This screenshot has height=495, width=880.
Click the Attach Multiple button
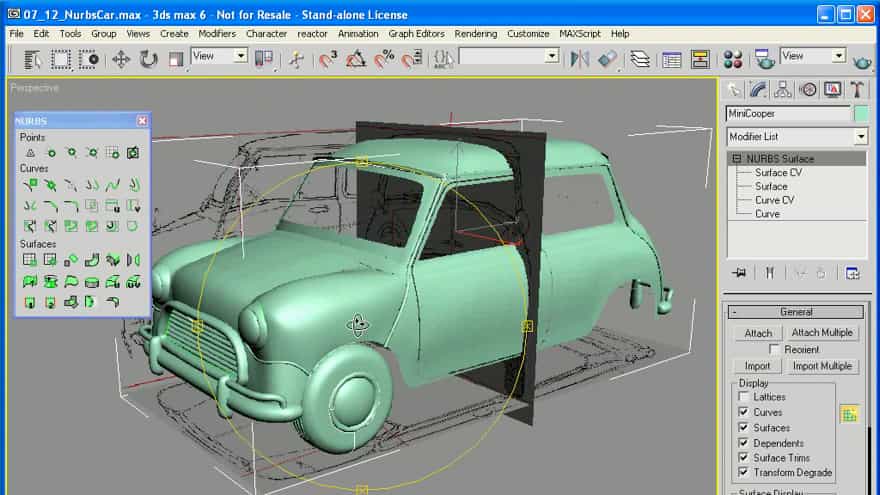click(822, 333)
